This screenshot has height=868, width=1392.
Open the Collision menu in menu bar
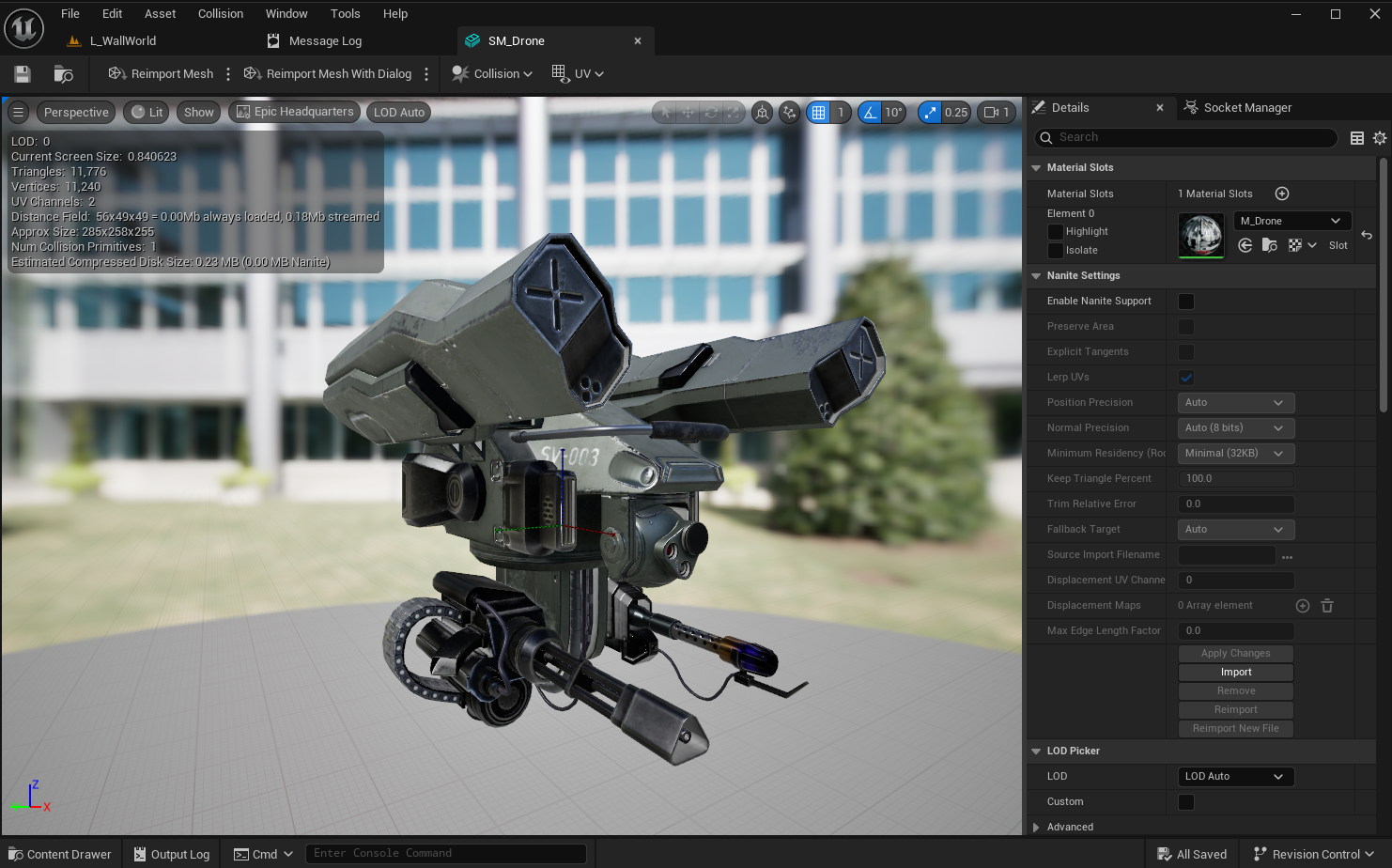point(220,14)
